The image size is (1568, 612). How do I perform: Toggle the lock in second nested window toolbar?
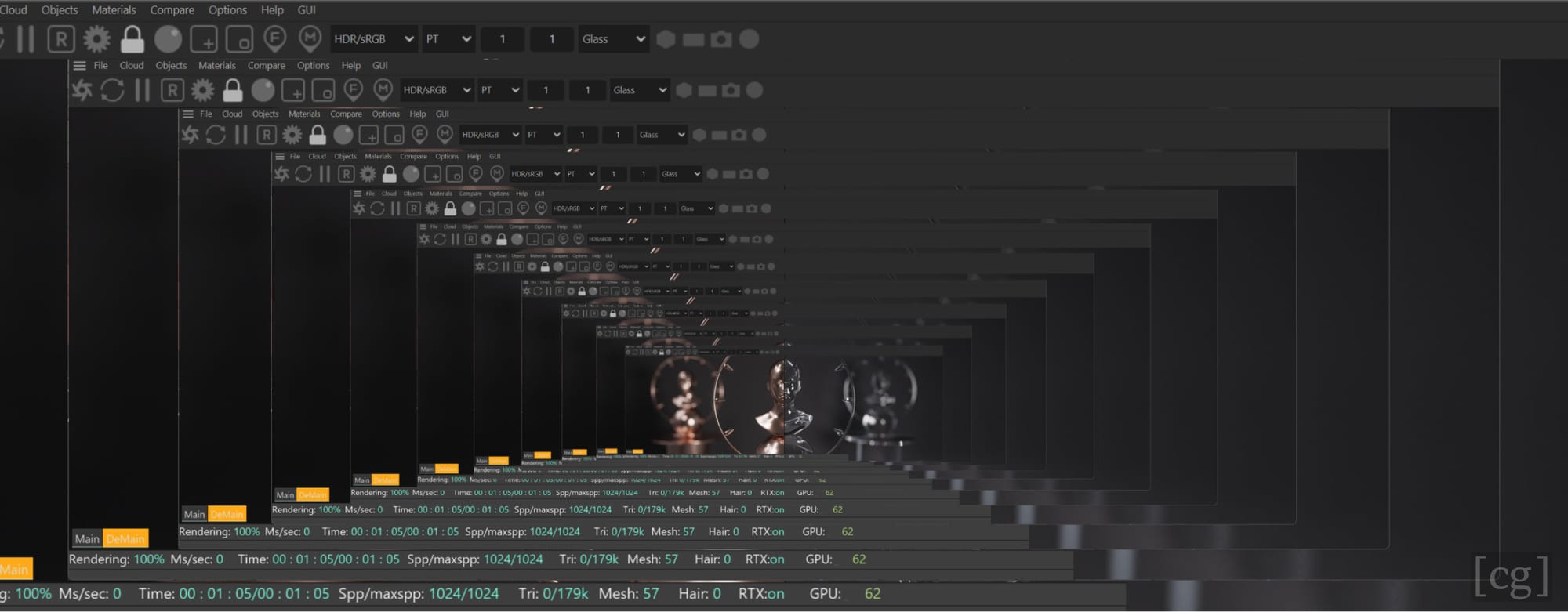pos(233,90)
